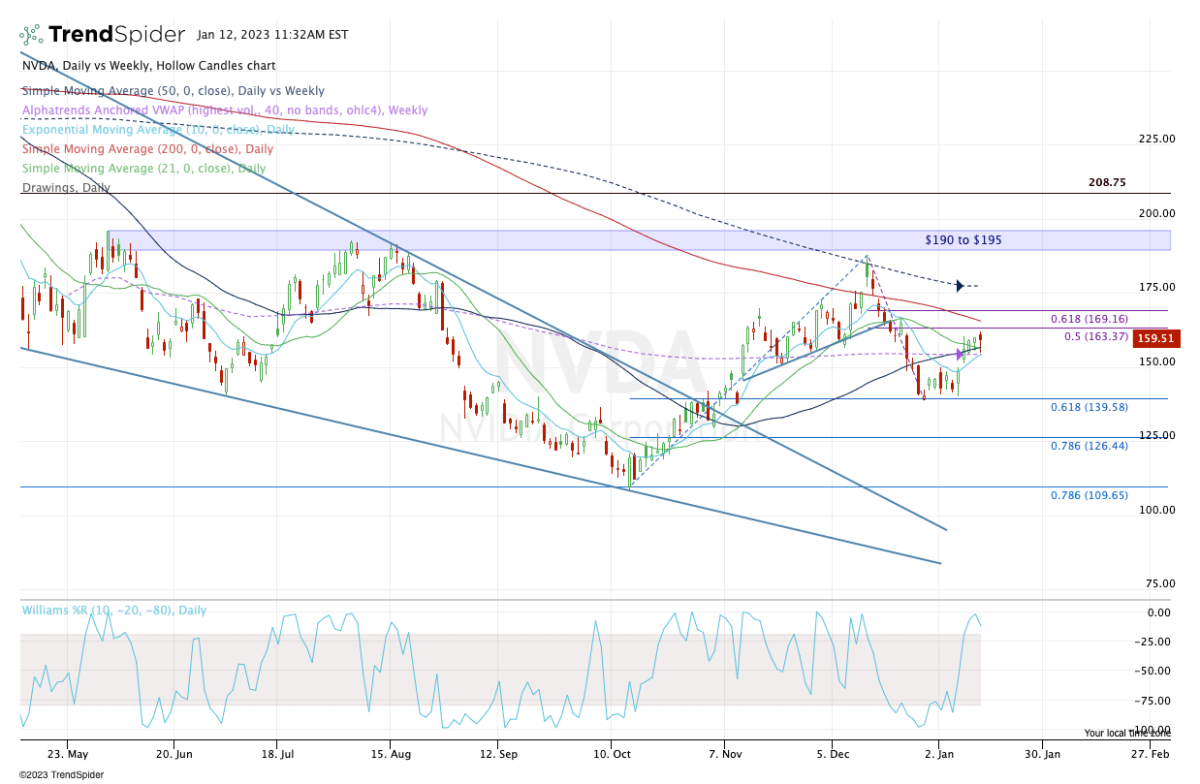The height and width of the screenshot is (784, 1200).
Task: Click the 208.75 horizontal level label
Action: tap(1106, 183)
